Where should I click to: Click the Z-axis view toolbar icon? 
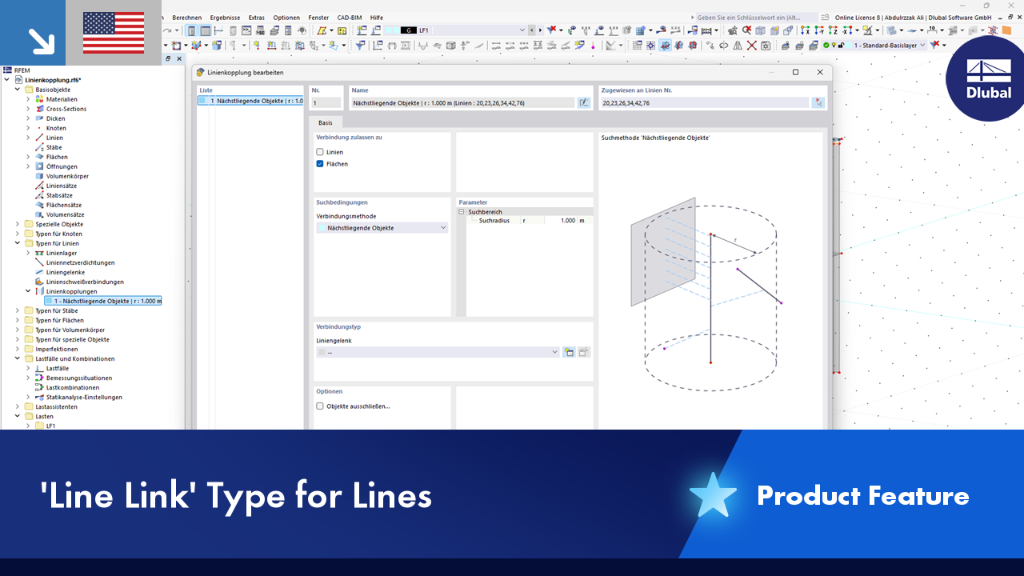[x=833, y=31]
